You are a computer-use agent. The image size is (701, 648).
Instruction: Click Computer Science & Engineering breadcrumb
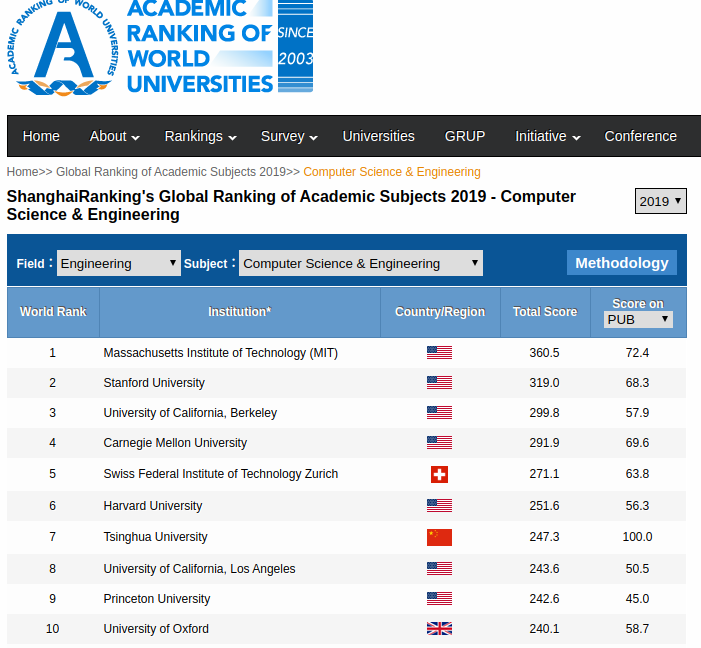392,172
